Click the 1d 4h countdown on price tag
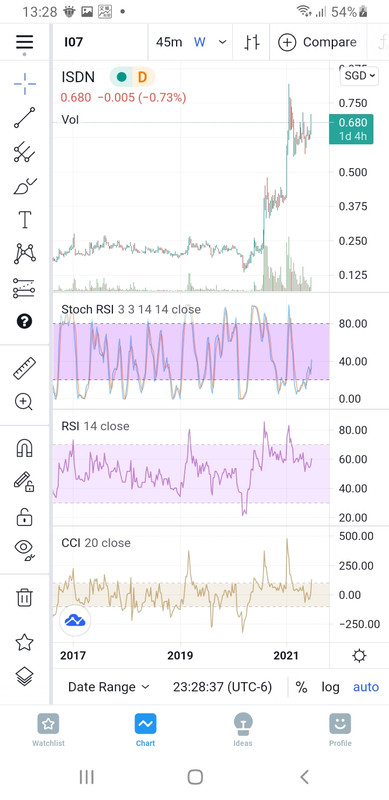Viewport: 389px width, 800px height. click(352, 136)
